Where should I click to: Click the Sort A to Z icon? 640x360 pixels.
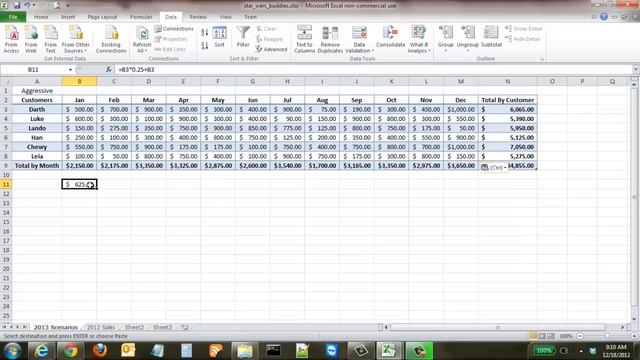tap(204, 32)
